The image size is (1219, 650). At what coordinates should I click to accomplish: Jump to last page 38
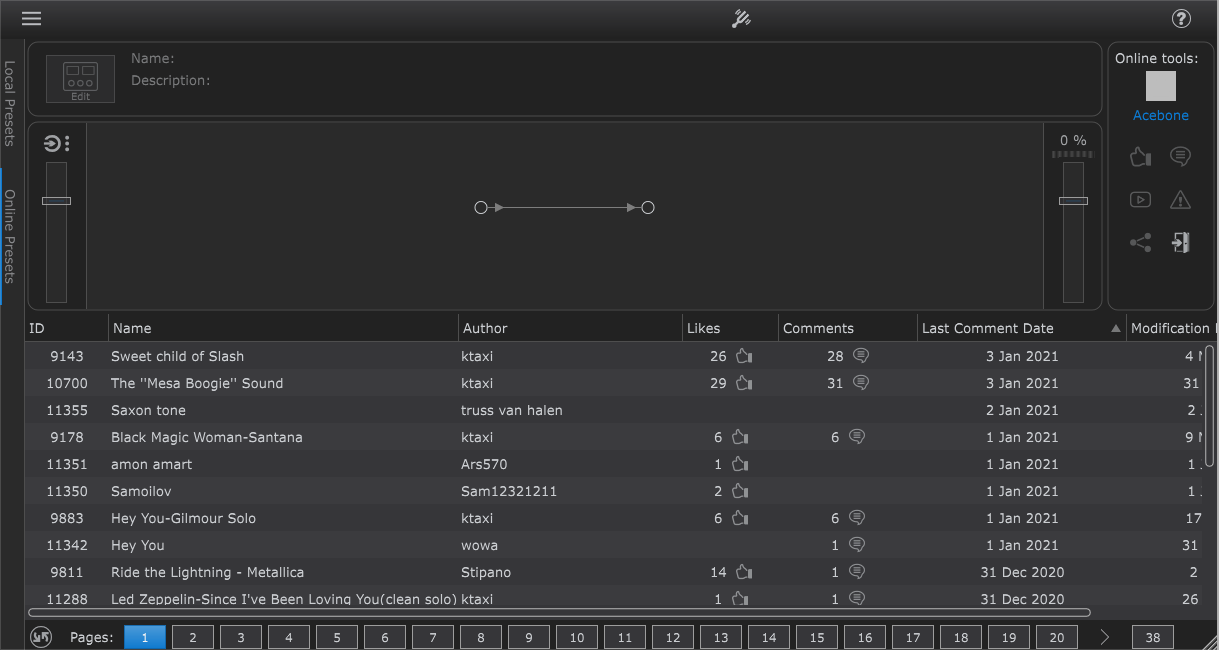tap(1153, 637)
